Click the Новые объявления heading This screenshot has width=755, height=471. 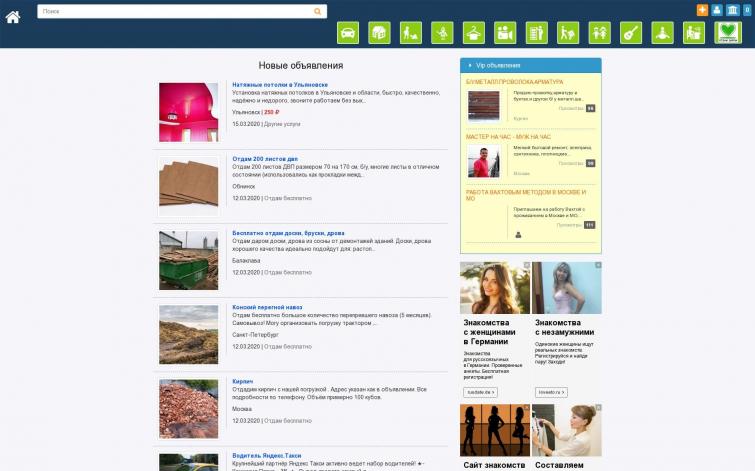(301, 65)
